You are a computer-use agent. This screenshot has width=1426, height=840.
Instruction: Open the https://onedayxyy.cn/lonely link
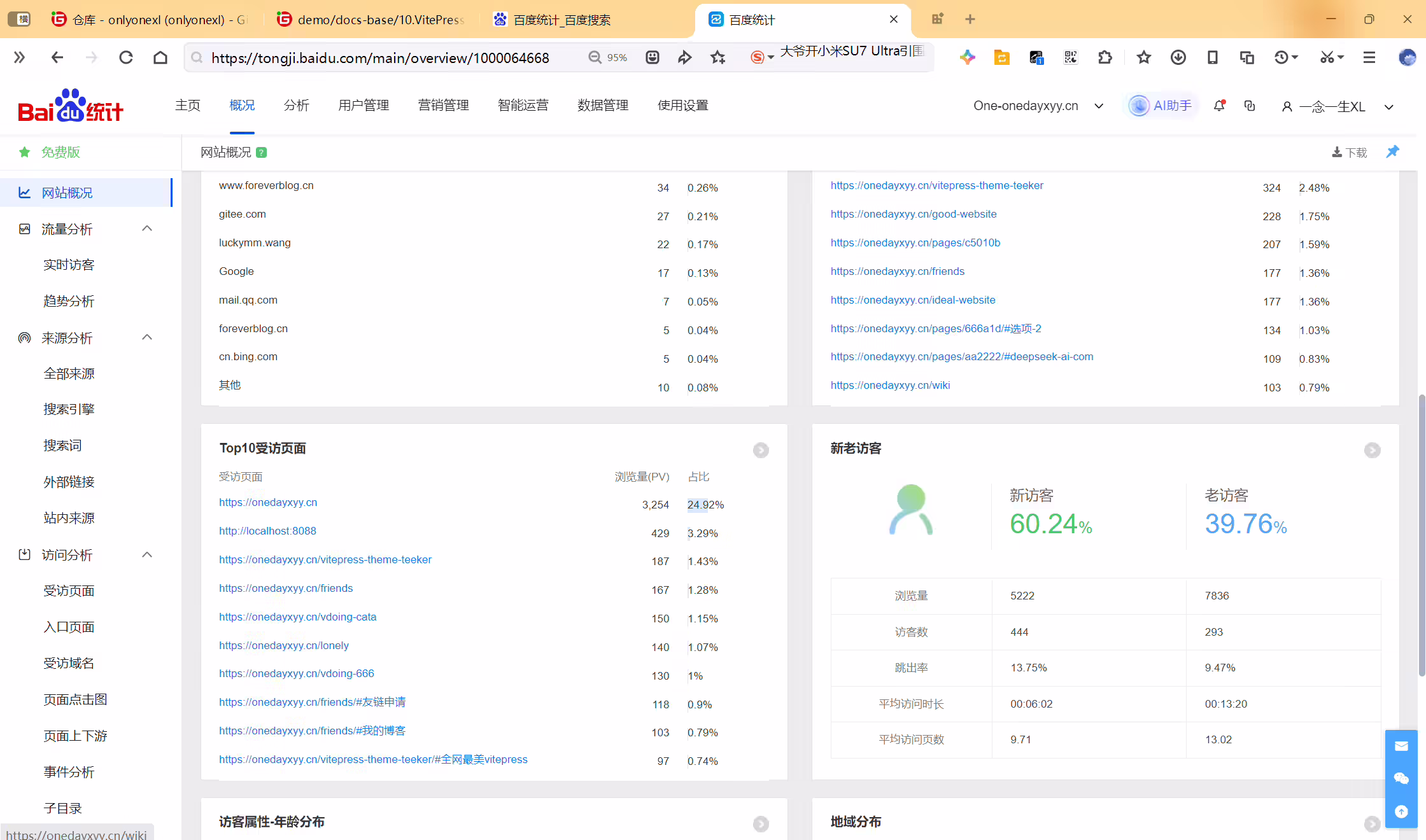point(284,645)
